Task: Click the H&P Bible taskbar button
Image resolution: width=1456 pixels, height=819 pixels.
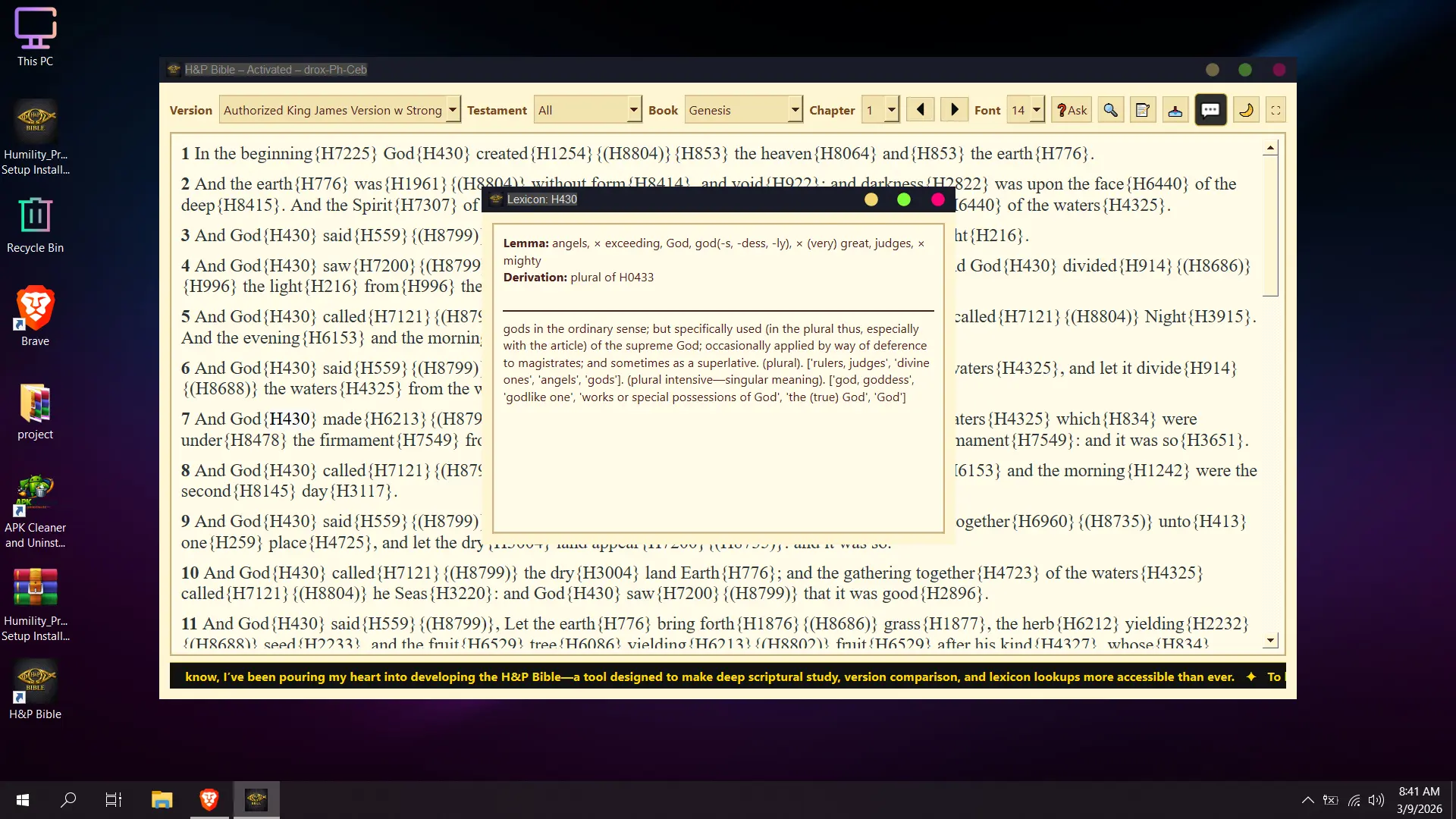Action: pos(256,800)
